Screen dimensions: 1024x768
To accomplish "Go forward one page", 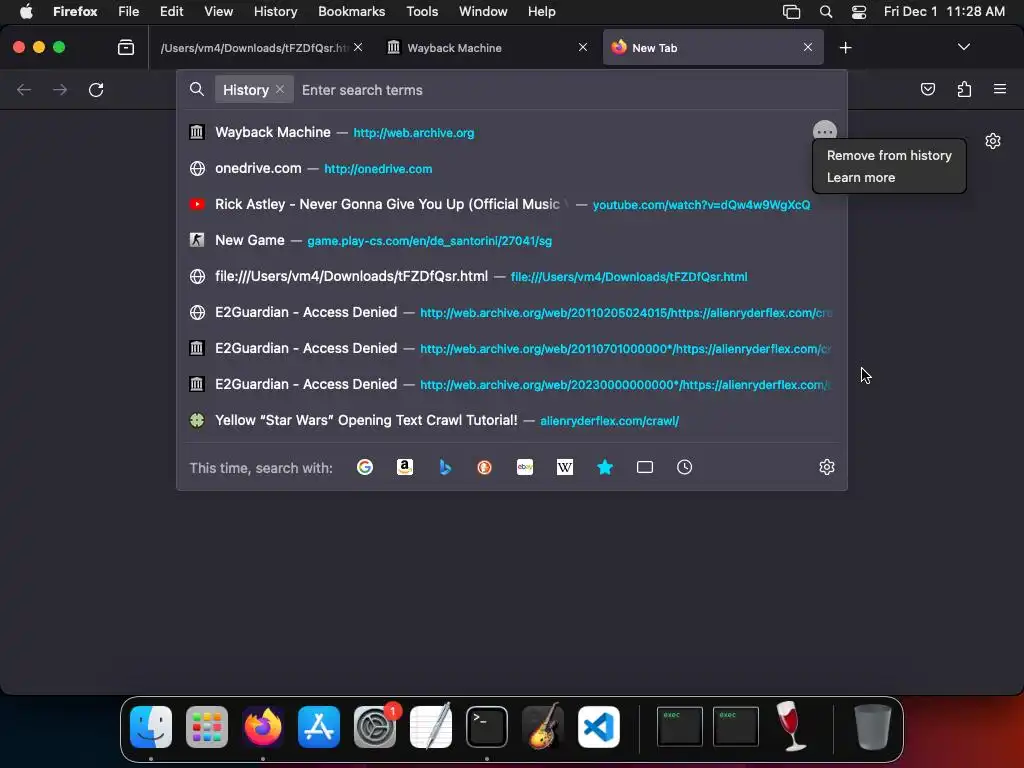I will (60, 89).
